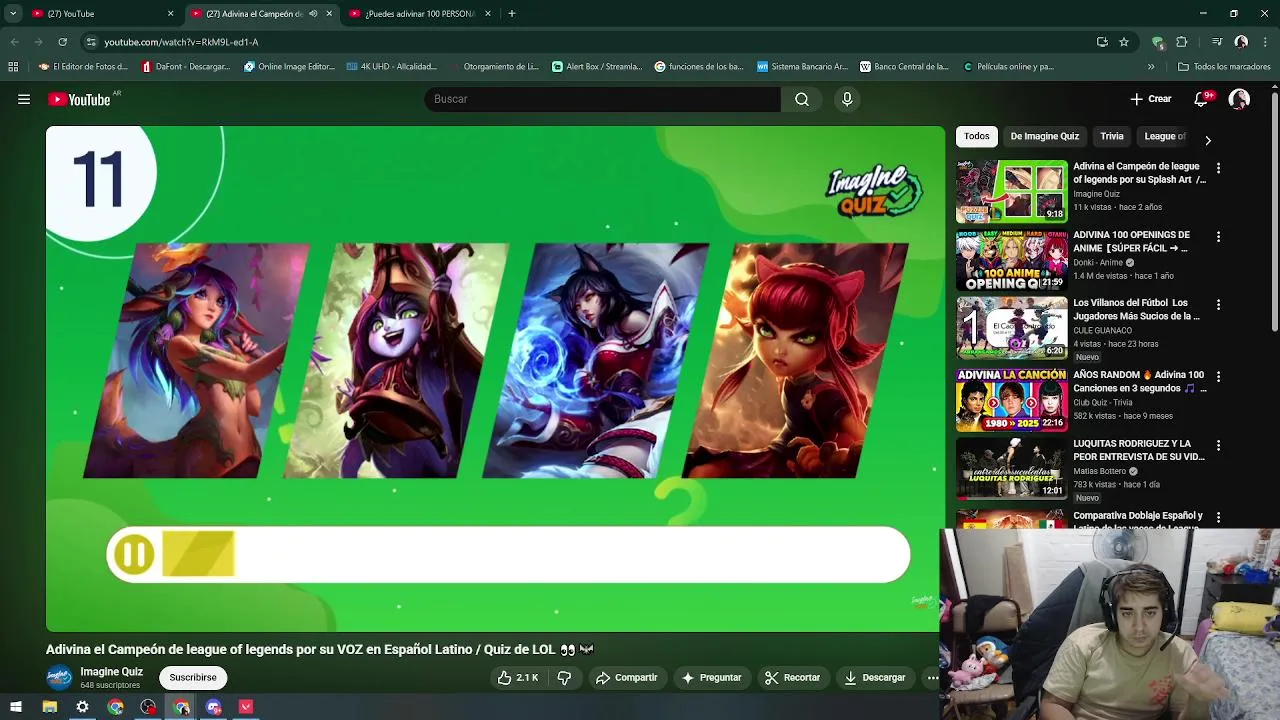Open options for Adivina 100 Openings de Anime
Image resolution: width=1280 pixels, height=720 pixels.
(1218, 237)
